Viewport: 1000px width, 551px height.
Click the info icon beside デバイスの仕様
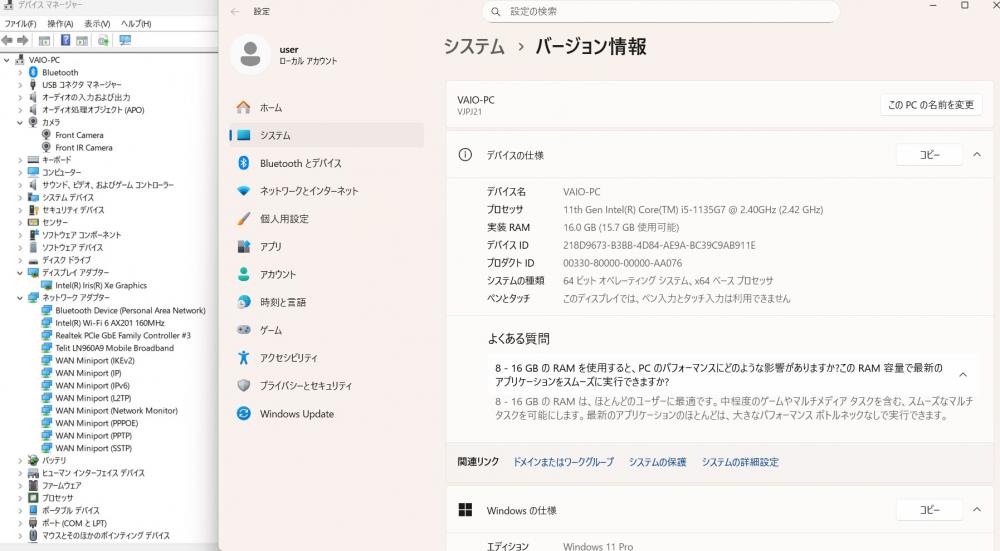(466, 154)
